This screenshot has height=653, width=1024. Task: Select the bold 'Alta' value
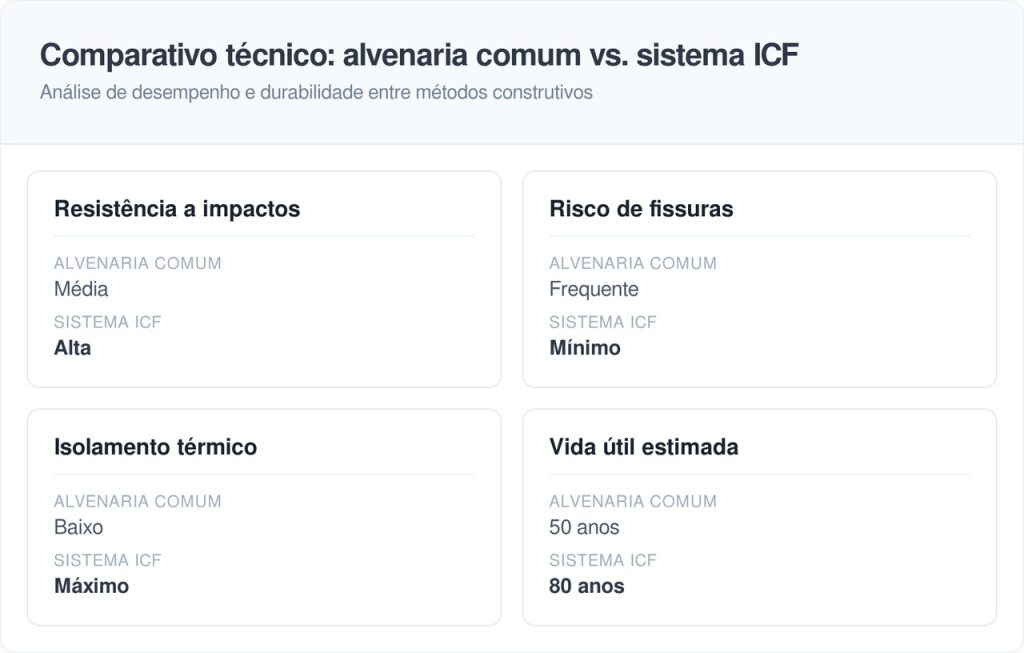72,348
